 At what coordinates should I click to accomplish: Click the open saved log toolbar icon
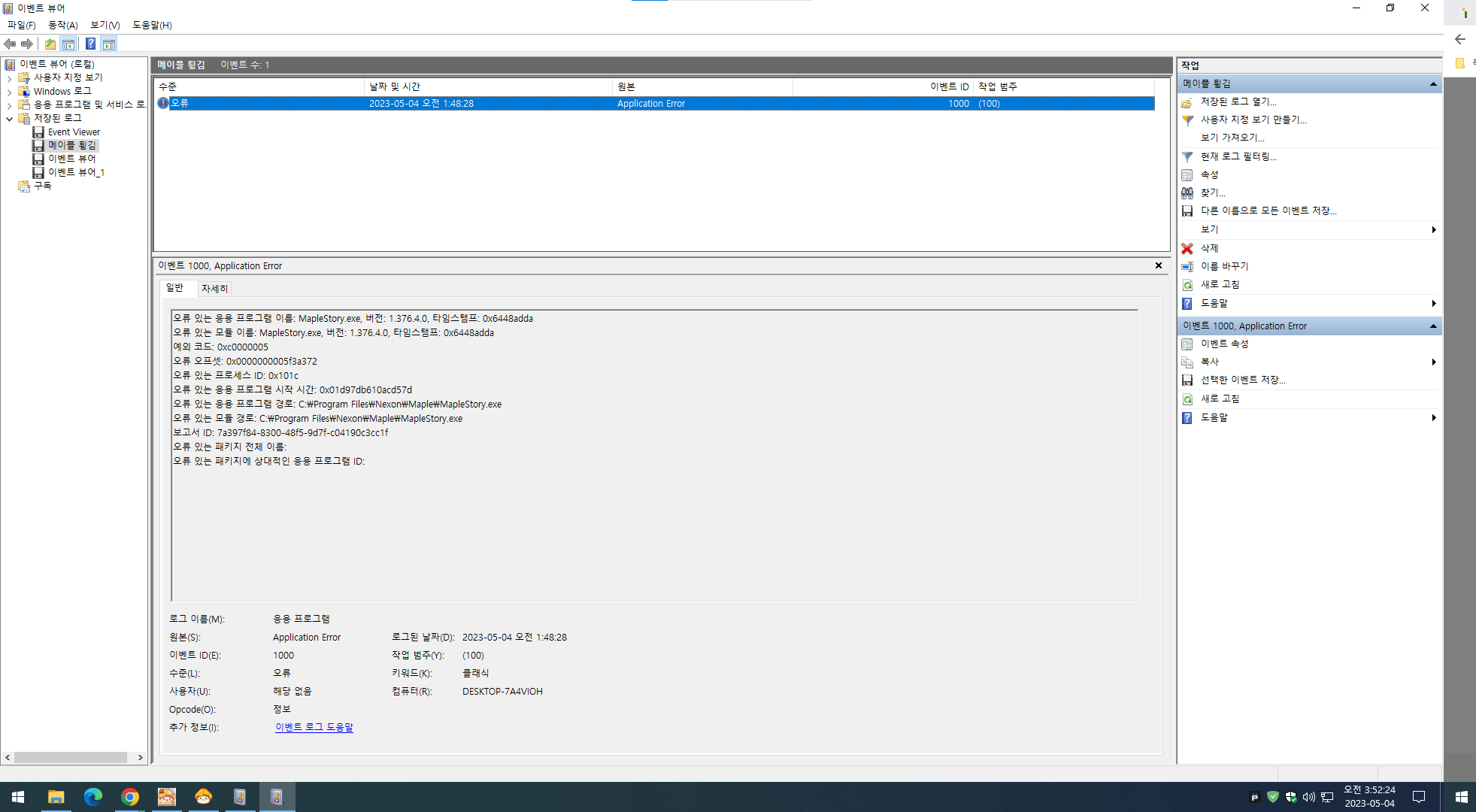coord(50,44)
